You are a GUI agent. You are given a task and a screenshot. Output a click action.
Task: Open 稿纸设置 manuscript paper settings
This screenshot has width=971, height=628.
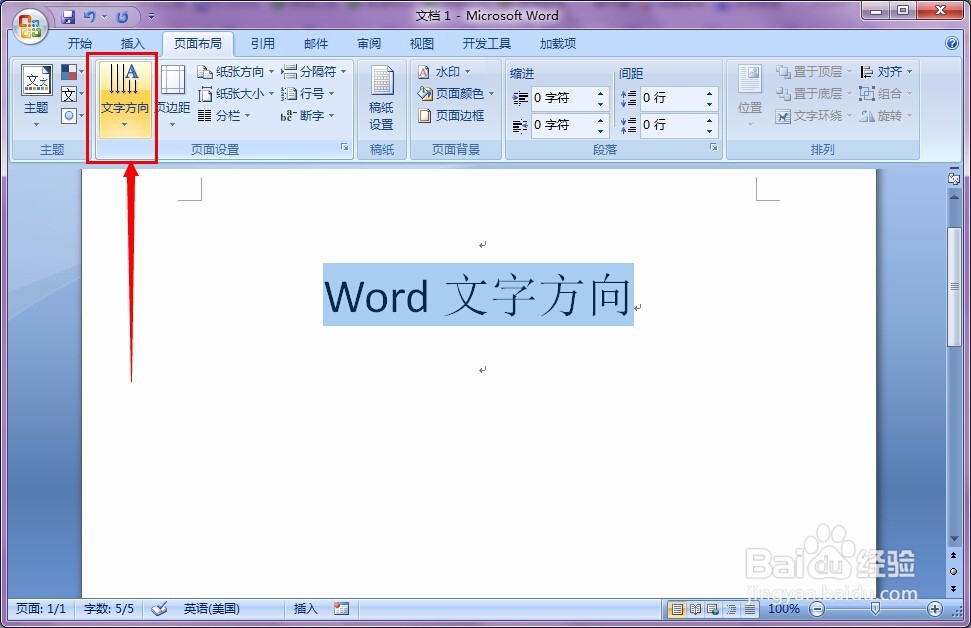coord(381,98)
